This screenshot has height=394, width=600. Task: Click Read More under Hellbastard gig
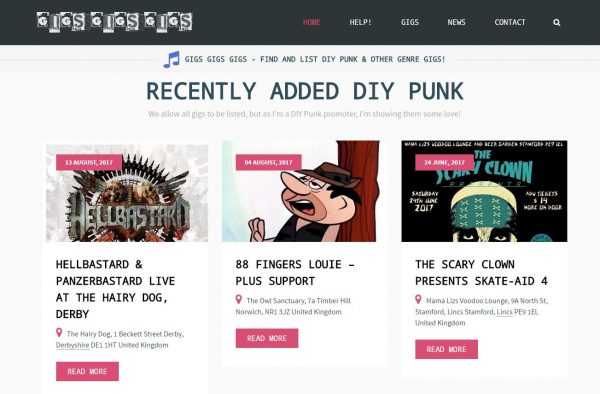tap(87, 371)
